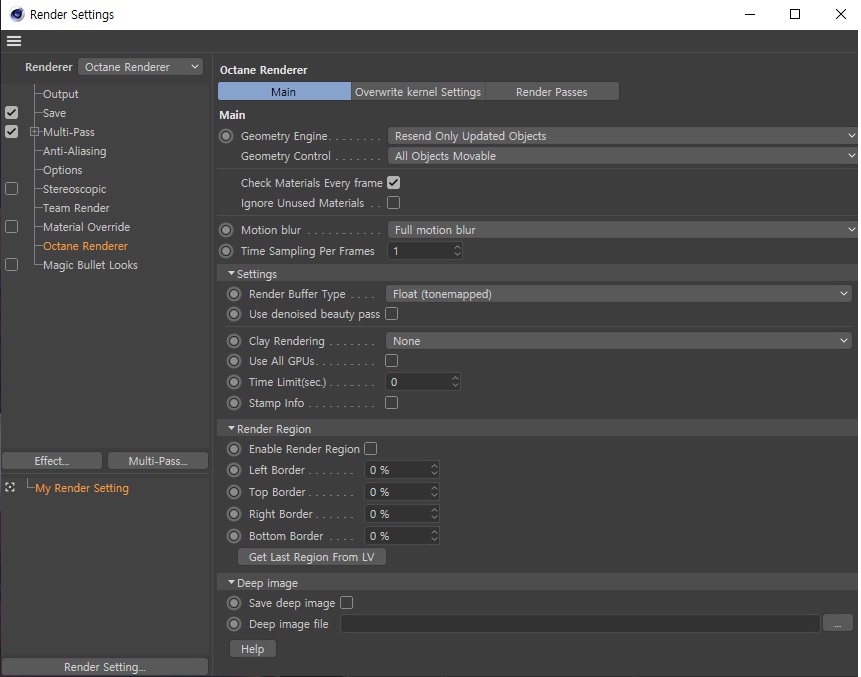
Task: Click the Time Sampling Per Frames stepper arrows
Action: [457, 251]
